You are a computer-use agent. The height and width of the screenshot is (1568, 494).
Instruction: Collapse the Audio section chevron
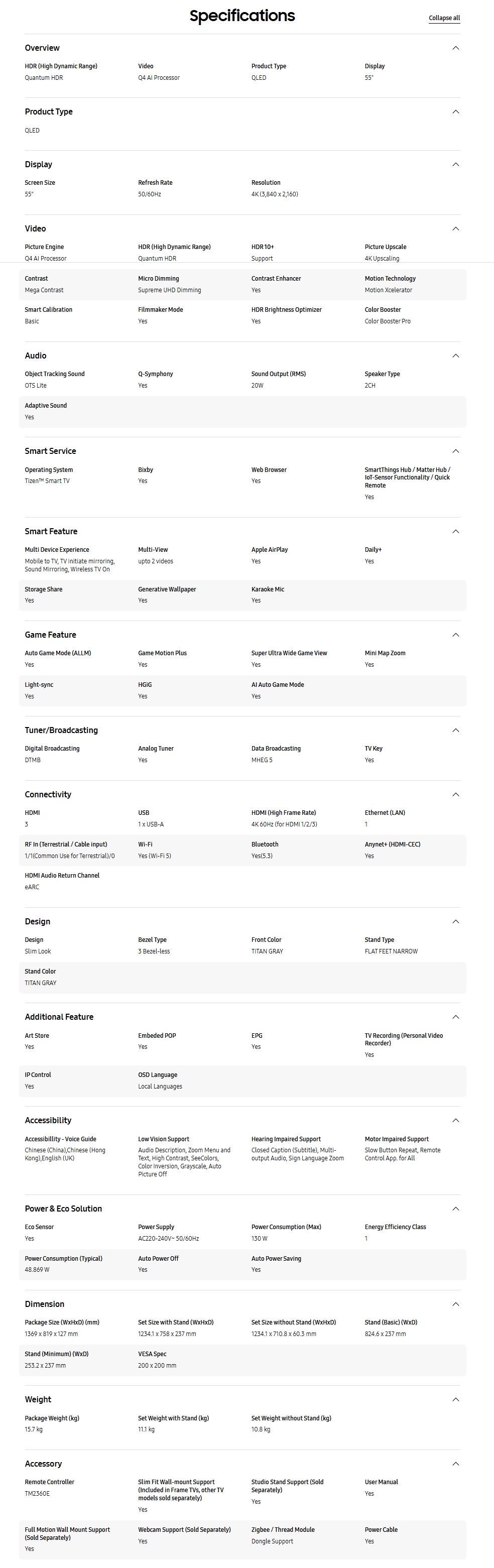pos(456,355)
